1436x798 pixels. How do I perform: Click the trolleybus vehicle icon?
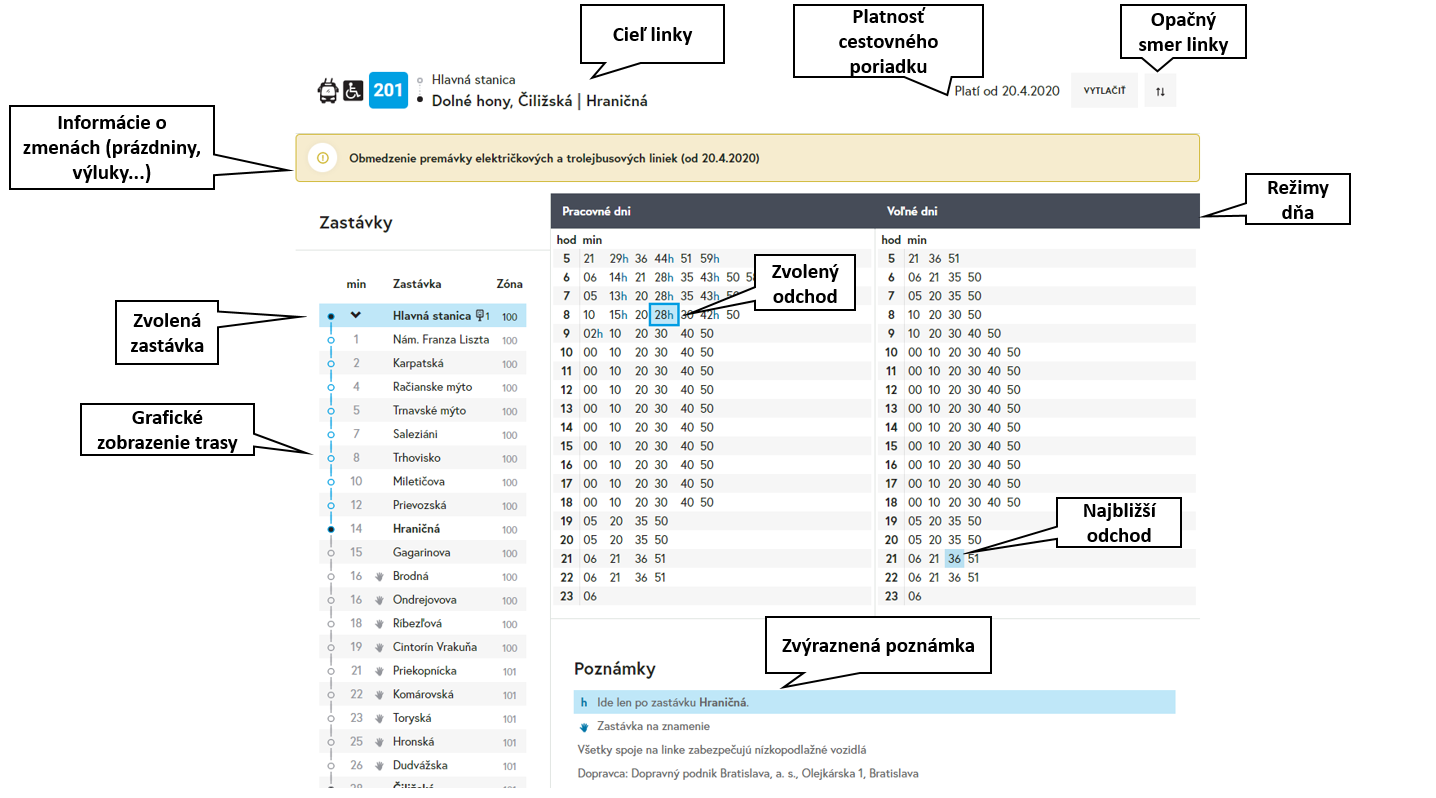click(327, 91)
